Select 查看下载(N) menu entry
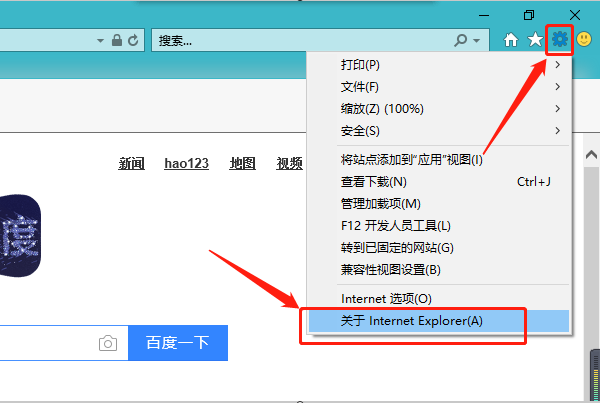Viewport: 600px width, 403px height. click(439, 181)
